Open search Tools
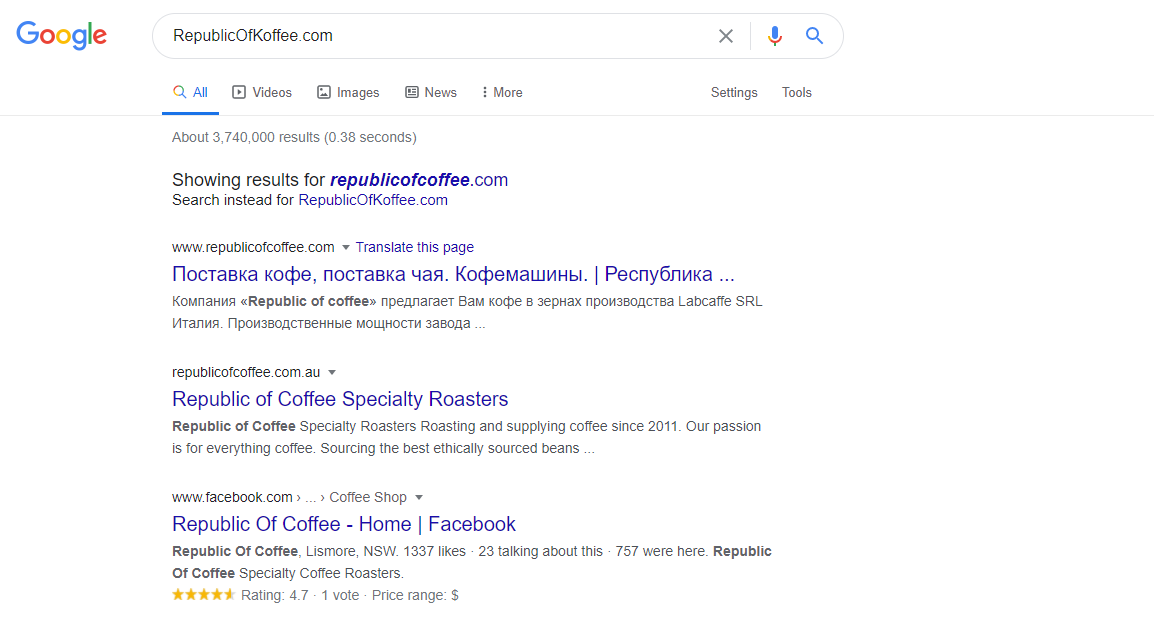 (797, 92)
